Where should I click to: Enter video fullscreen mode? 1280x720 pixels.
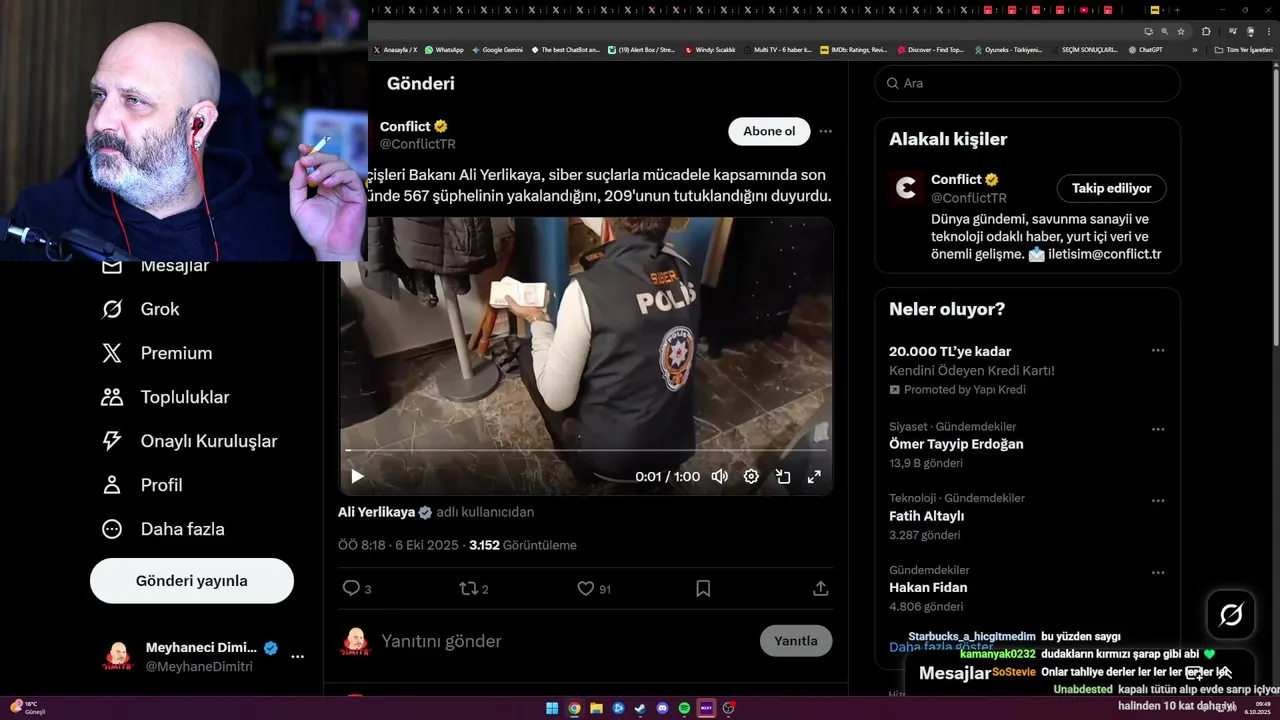(814, 476)
